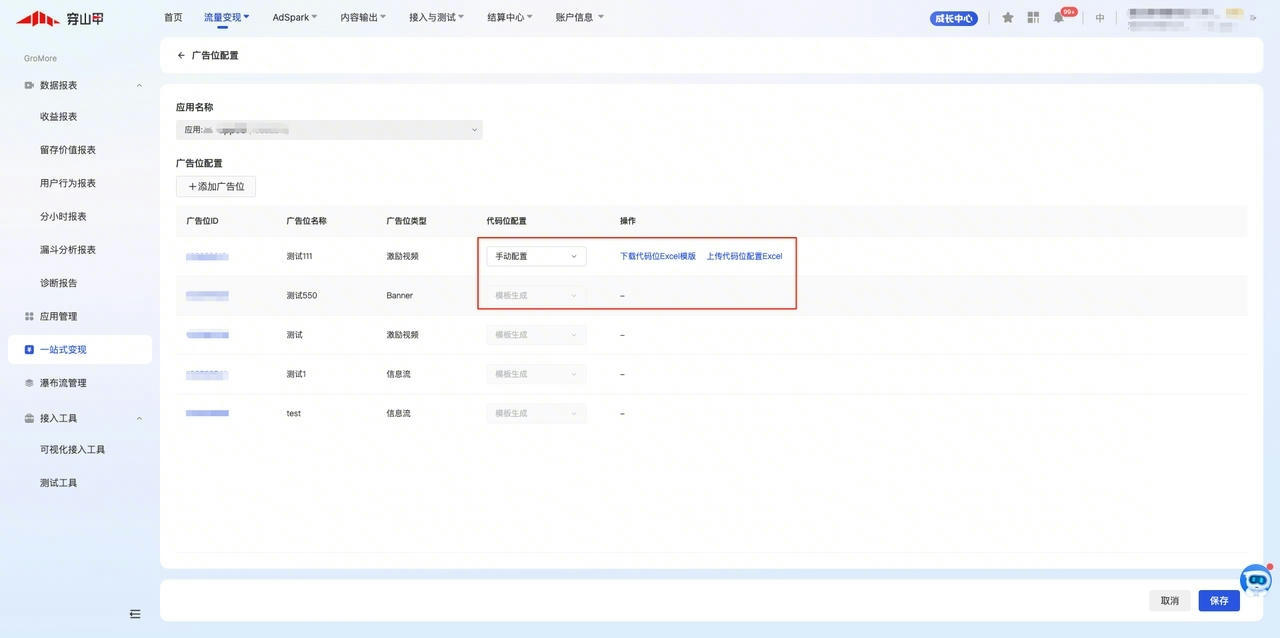Open the grid apps icon in header
This screenshot has height=638, width=1280.
(1033, 18)
